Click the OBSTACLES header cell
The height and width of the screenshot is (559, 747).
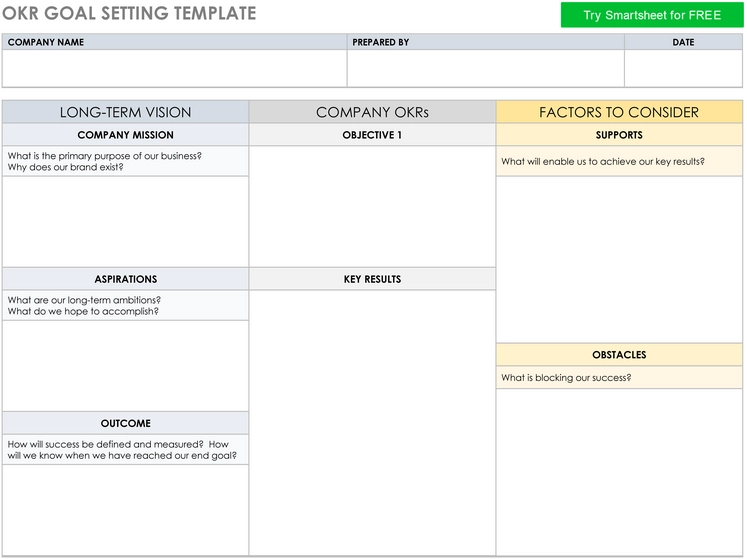619,355
